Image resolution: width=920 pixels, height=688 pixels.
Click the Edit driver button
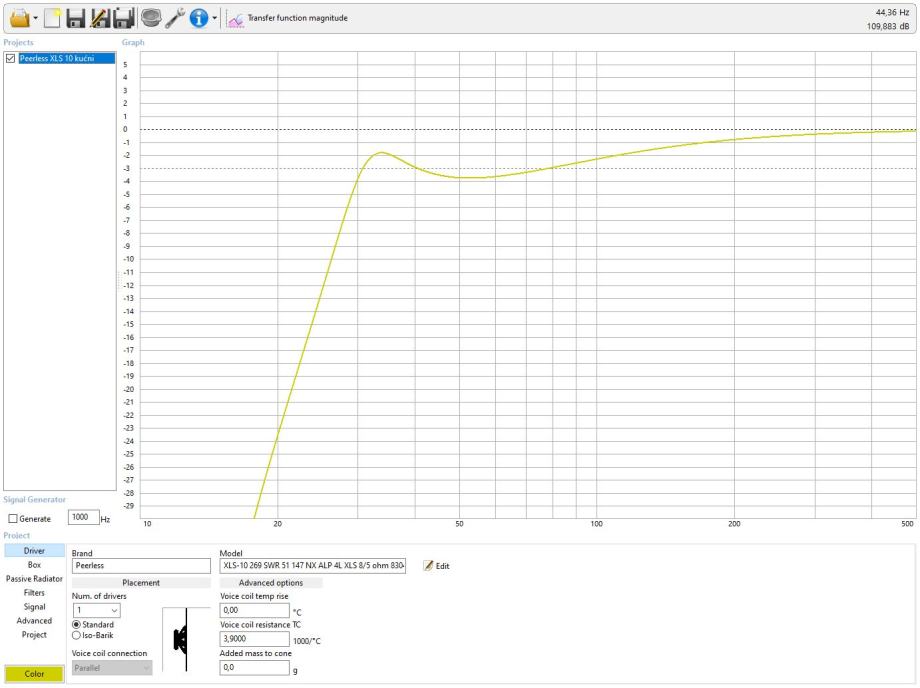pos(437,566)
